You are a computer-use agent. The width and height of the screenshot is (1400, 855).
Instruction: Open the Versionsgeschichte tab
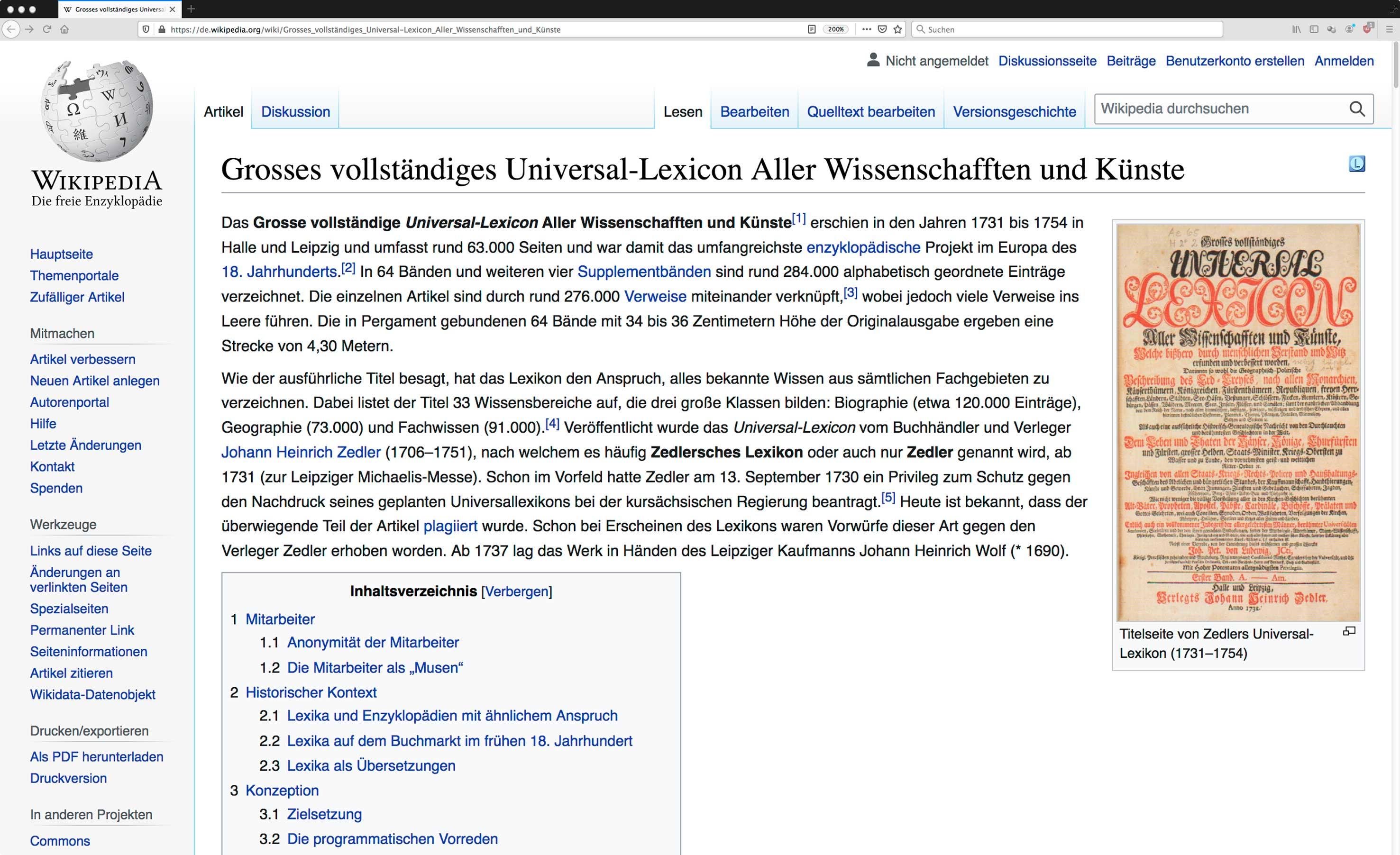pos(1014,111)
